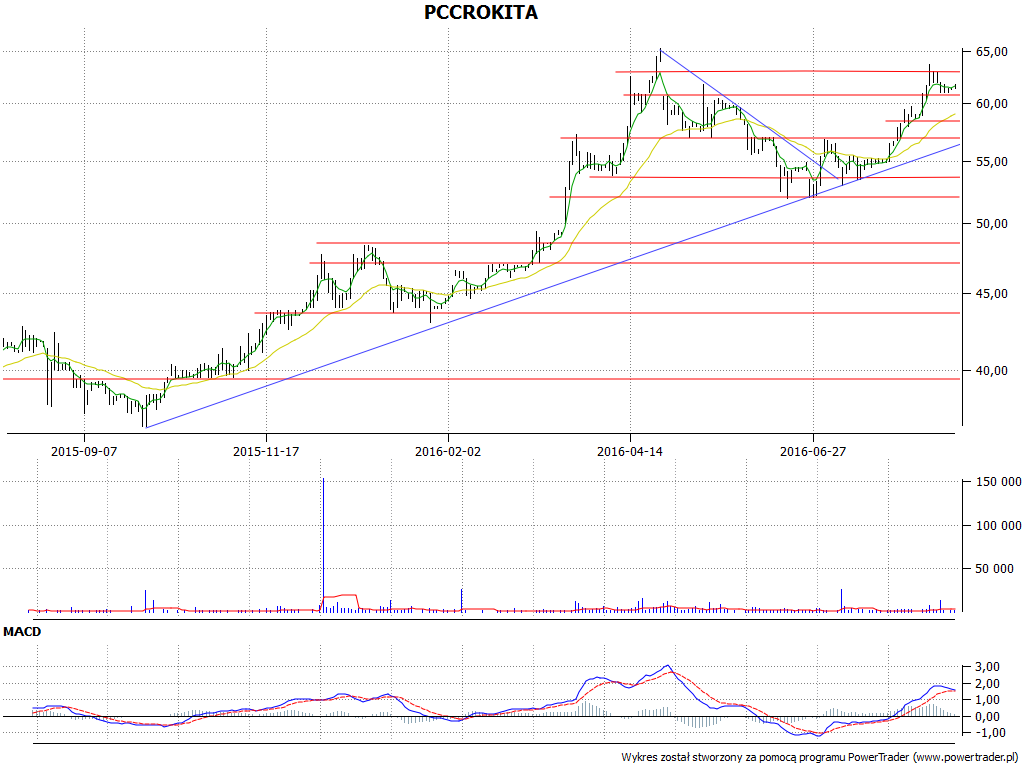Screen dimensions: 1024x768
Task: Click the 2016-02-02 date label
Action: (448, 451)
